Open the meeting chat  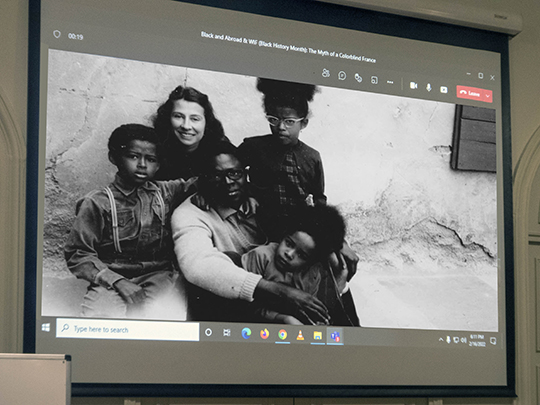pyautogui.click(x=342, y=75)
